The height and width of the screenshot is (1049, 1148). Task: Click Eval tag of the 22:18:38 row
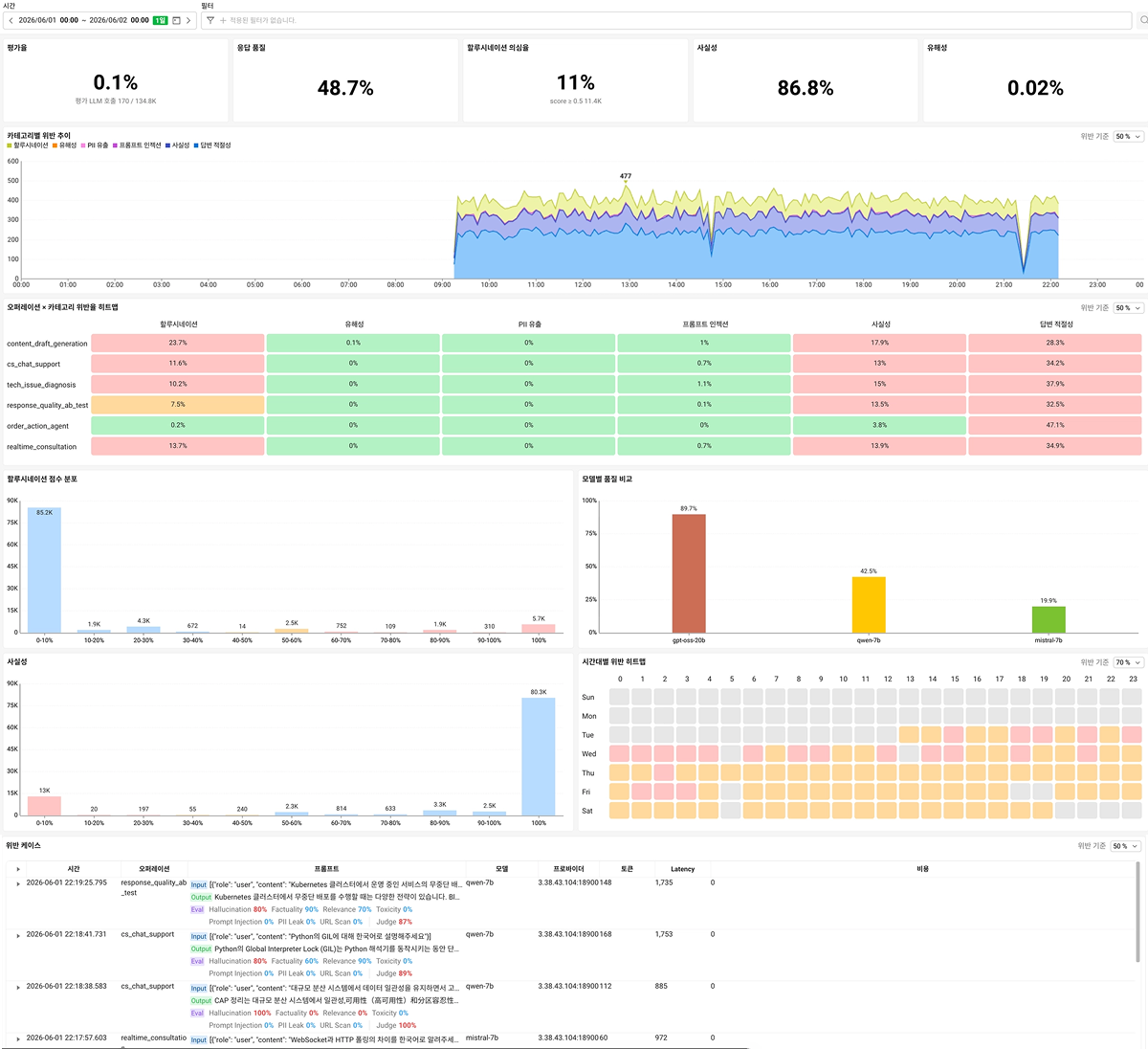[197, 1013]
